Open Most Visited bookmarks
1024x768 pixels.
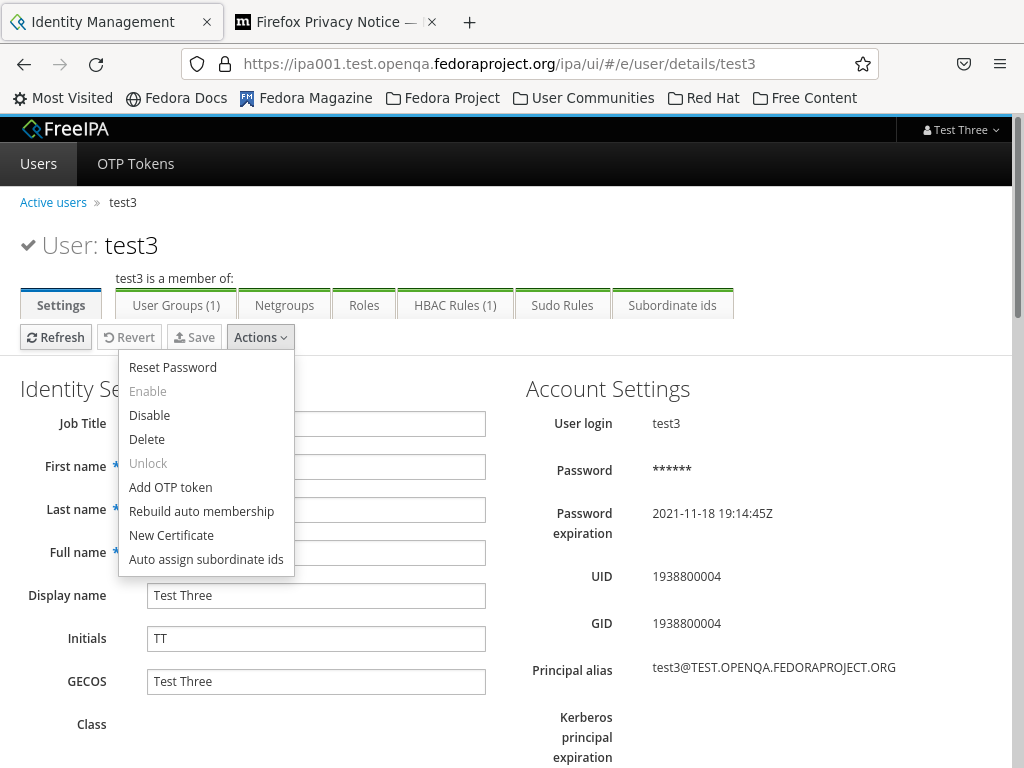63,98
